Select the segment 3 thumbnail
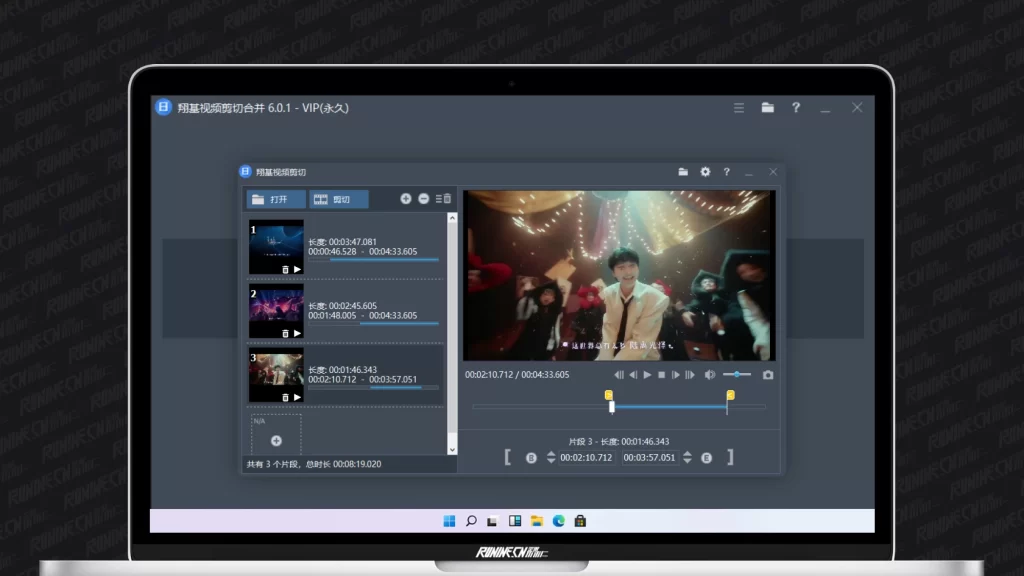Viewport: 1024px width, 576px height. click(x=276, y=376)
